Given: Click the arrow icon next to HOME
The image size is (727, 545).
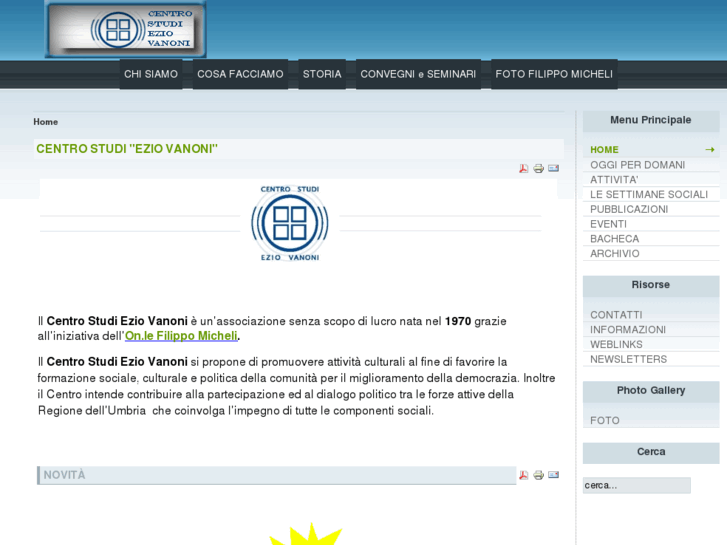Looking at the screenshot, I should 709,149.
